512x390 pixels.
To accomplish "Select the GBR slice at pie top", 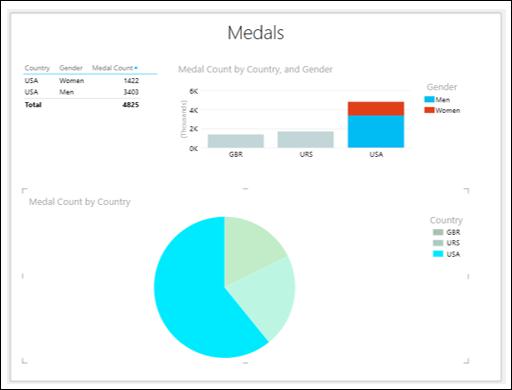I will point(251,248).
